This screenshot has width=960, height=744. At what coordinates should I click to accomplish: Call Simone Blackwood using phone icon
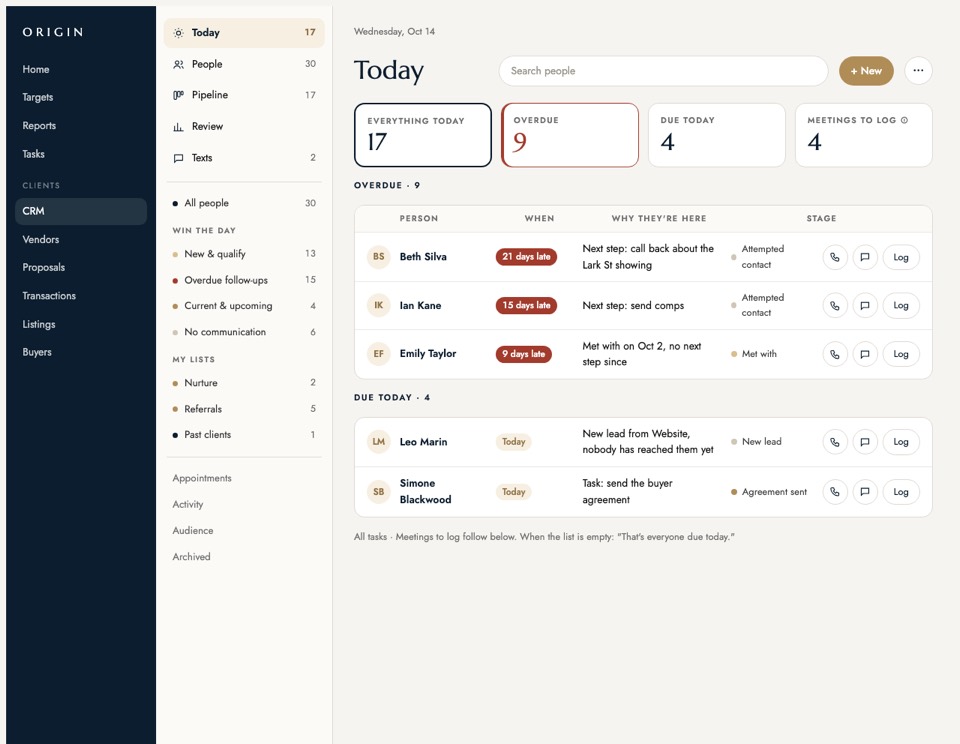click(x=834, y=492)
